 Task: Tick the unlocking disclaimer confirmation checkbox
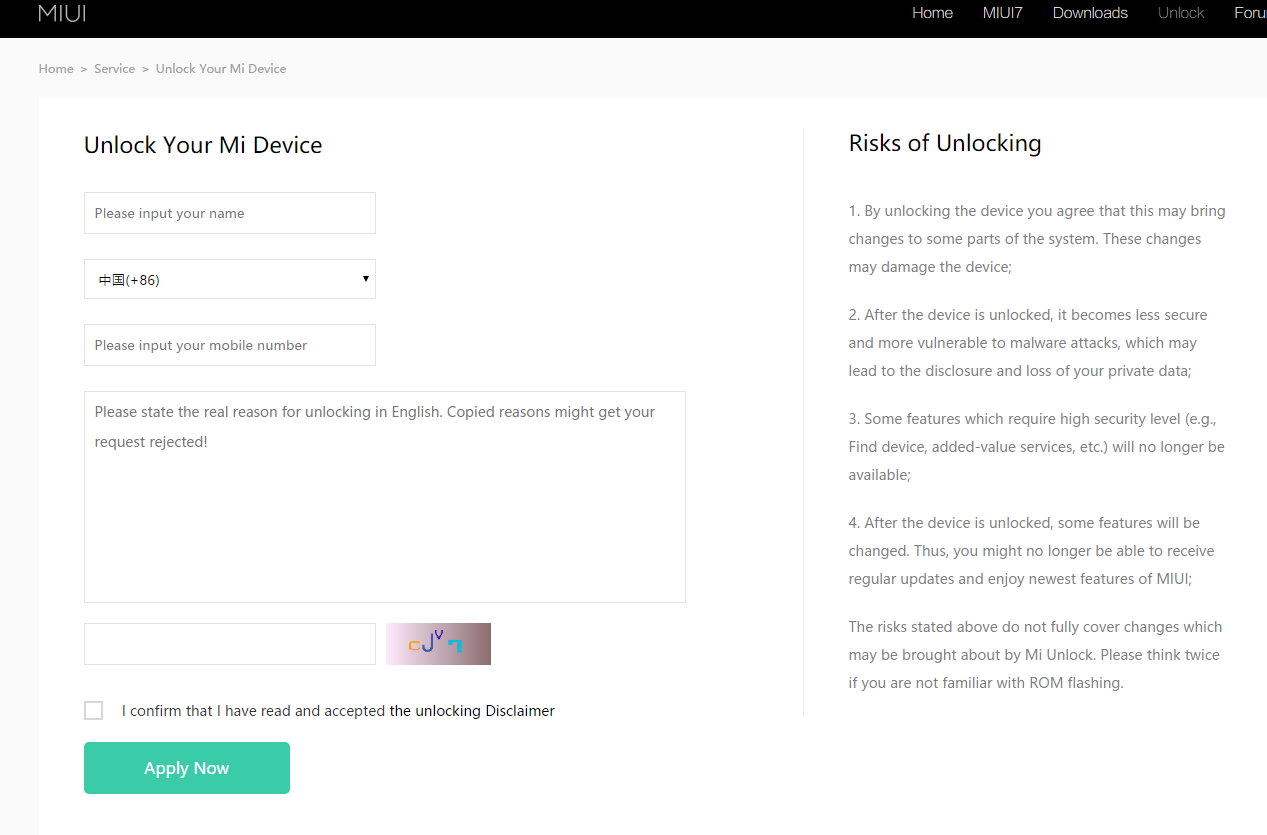(93, 710)
